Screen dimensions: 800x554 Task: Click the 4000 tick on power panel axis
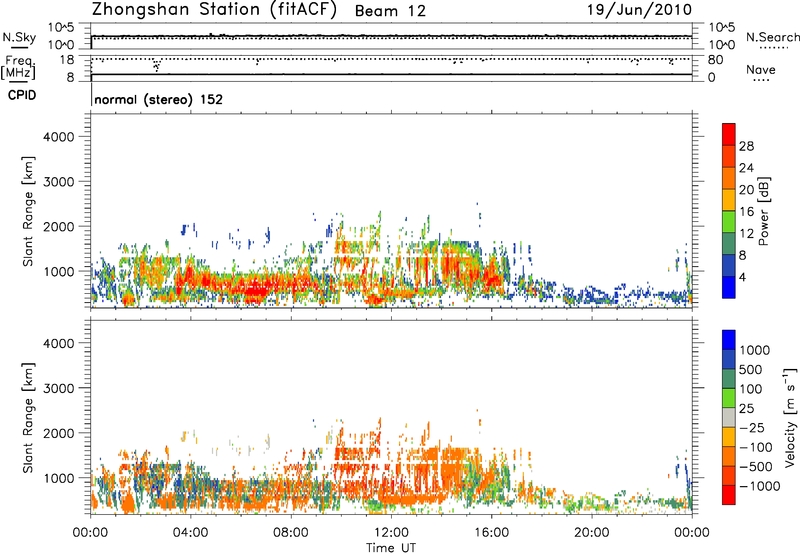coord(58,137)
